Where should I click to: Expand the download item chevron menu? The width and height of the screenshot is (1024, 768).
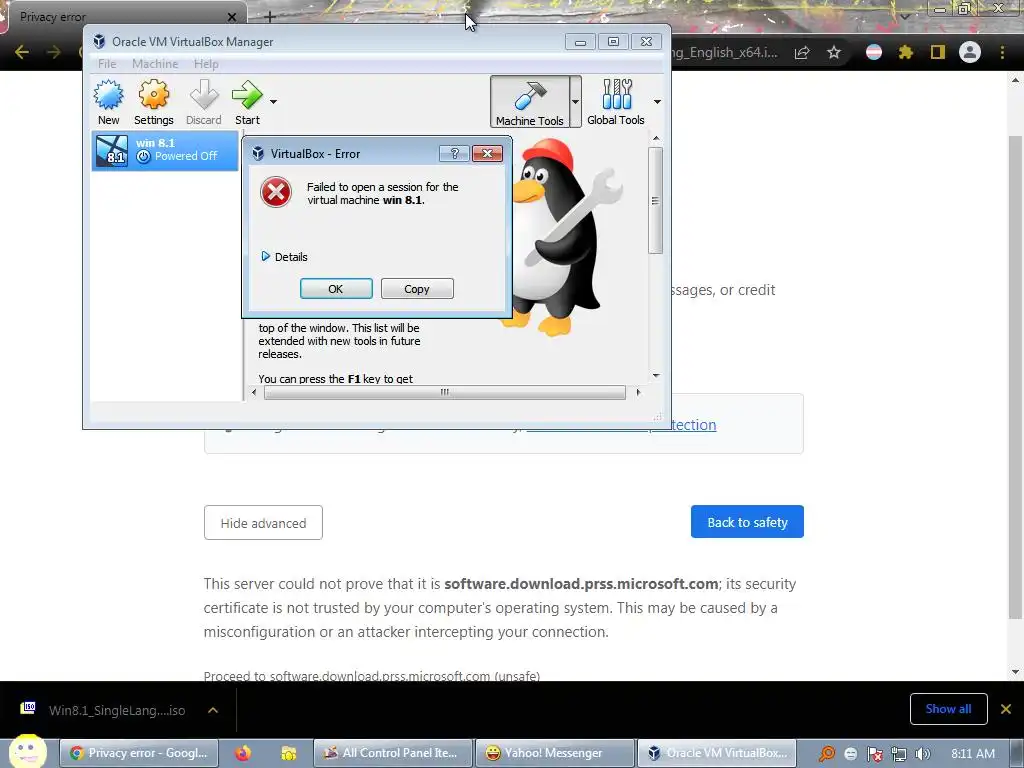[x=213, y=710]
